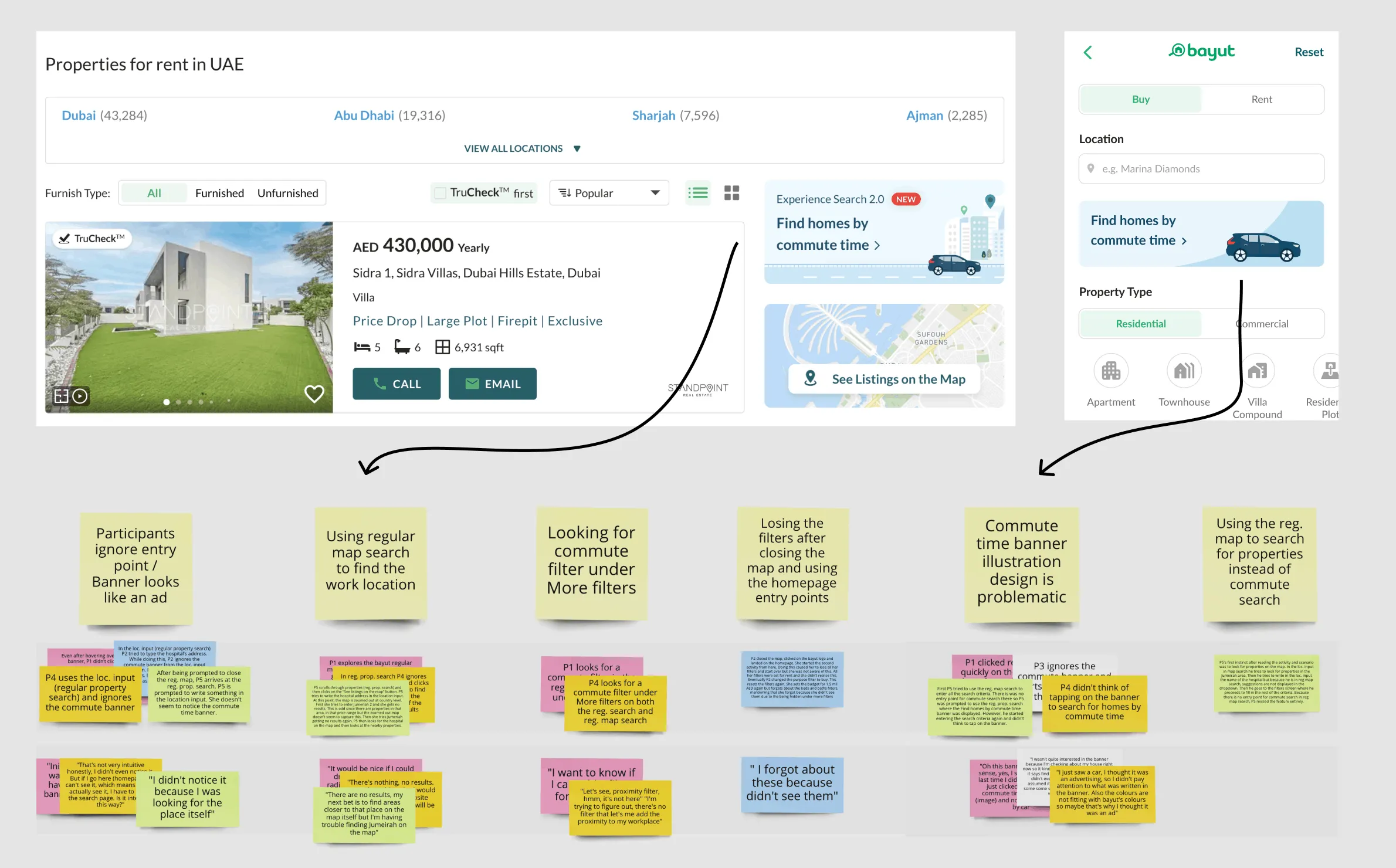Select the Commercial property category
Screen dimensions: 1396x868
[x=1262, y=324]
